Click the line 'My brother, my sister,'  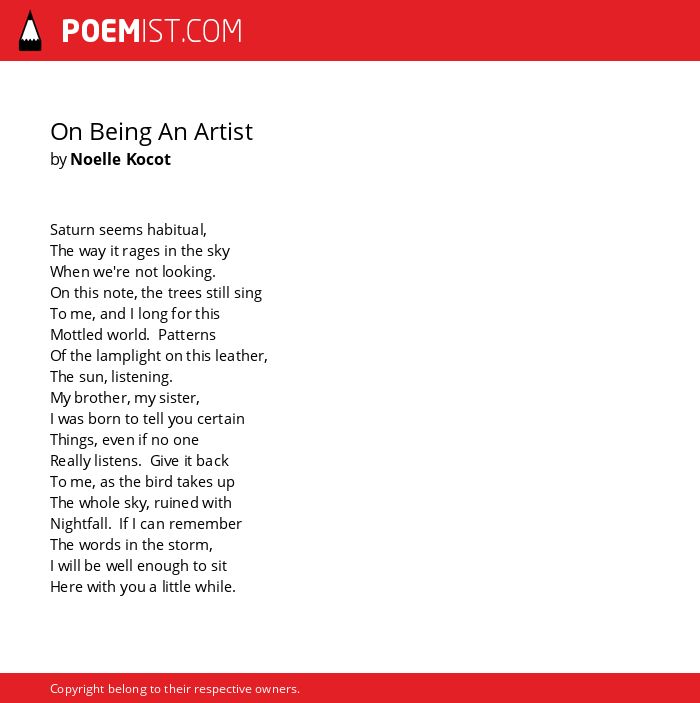click(125, 398)
